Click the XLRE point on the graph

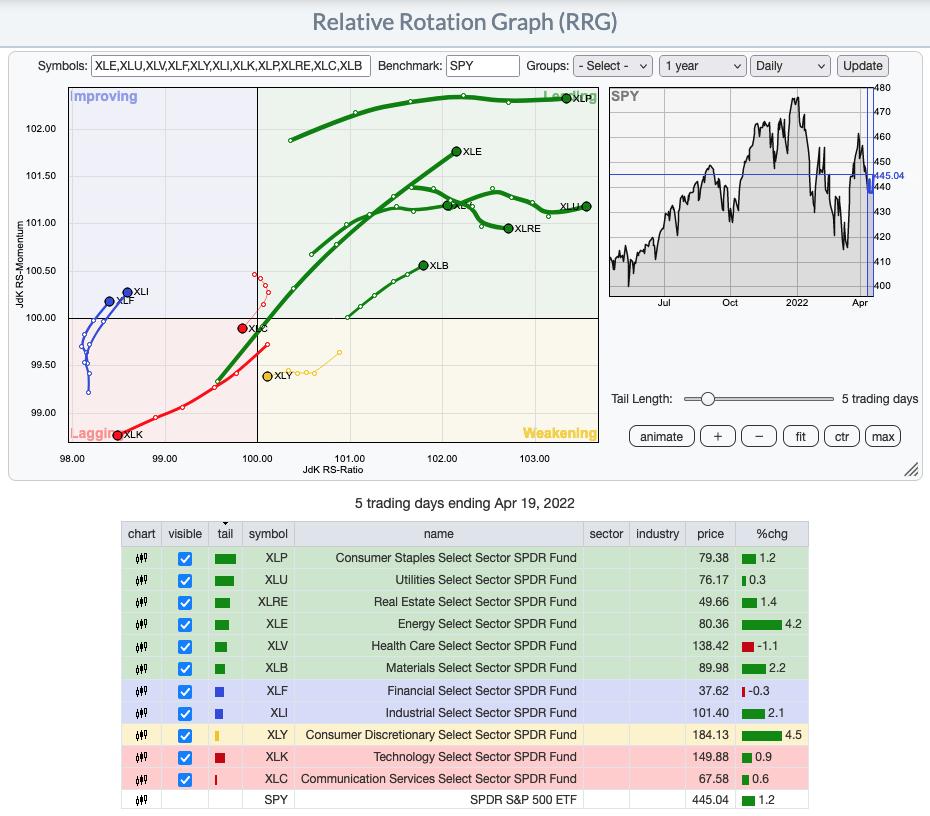508,228
